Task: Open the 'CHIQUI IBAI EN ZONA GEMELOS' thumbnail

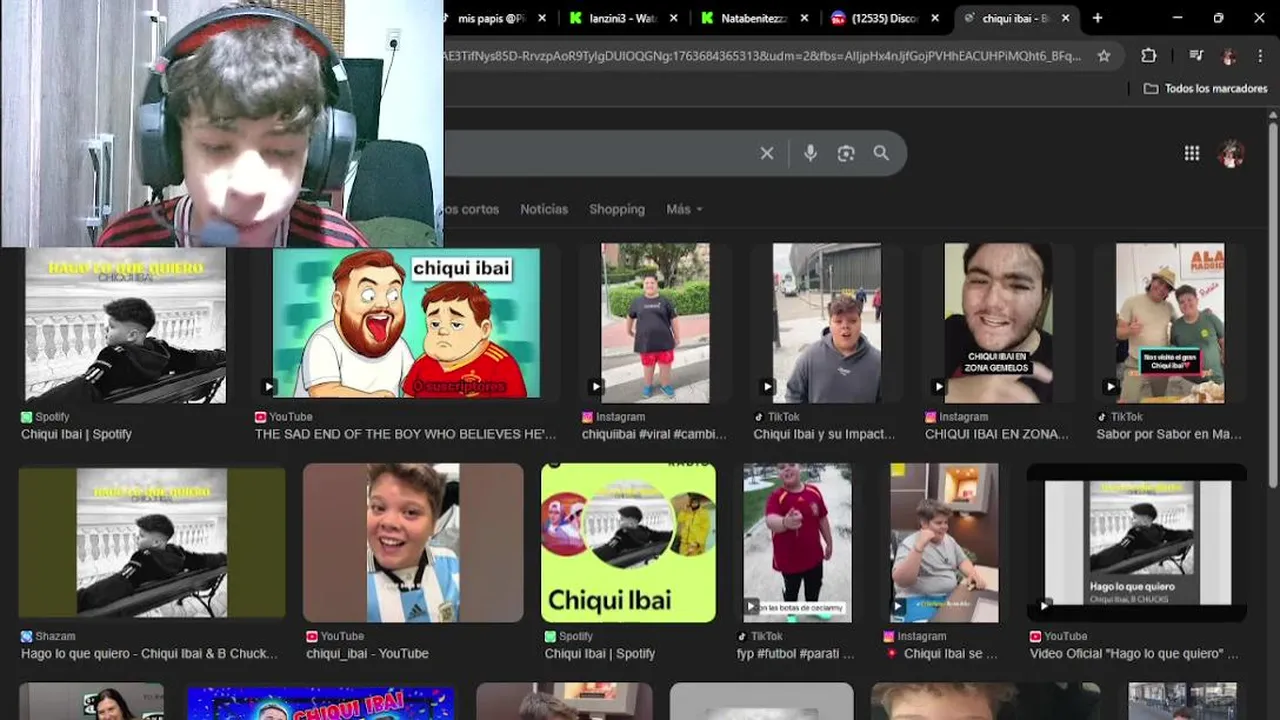Action: (997, 323)
